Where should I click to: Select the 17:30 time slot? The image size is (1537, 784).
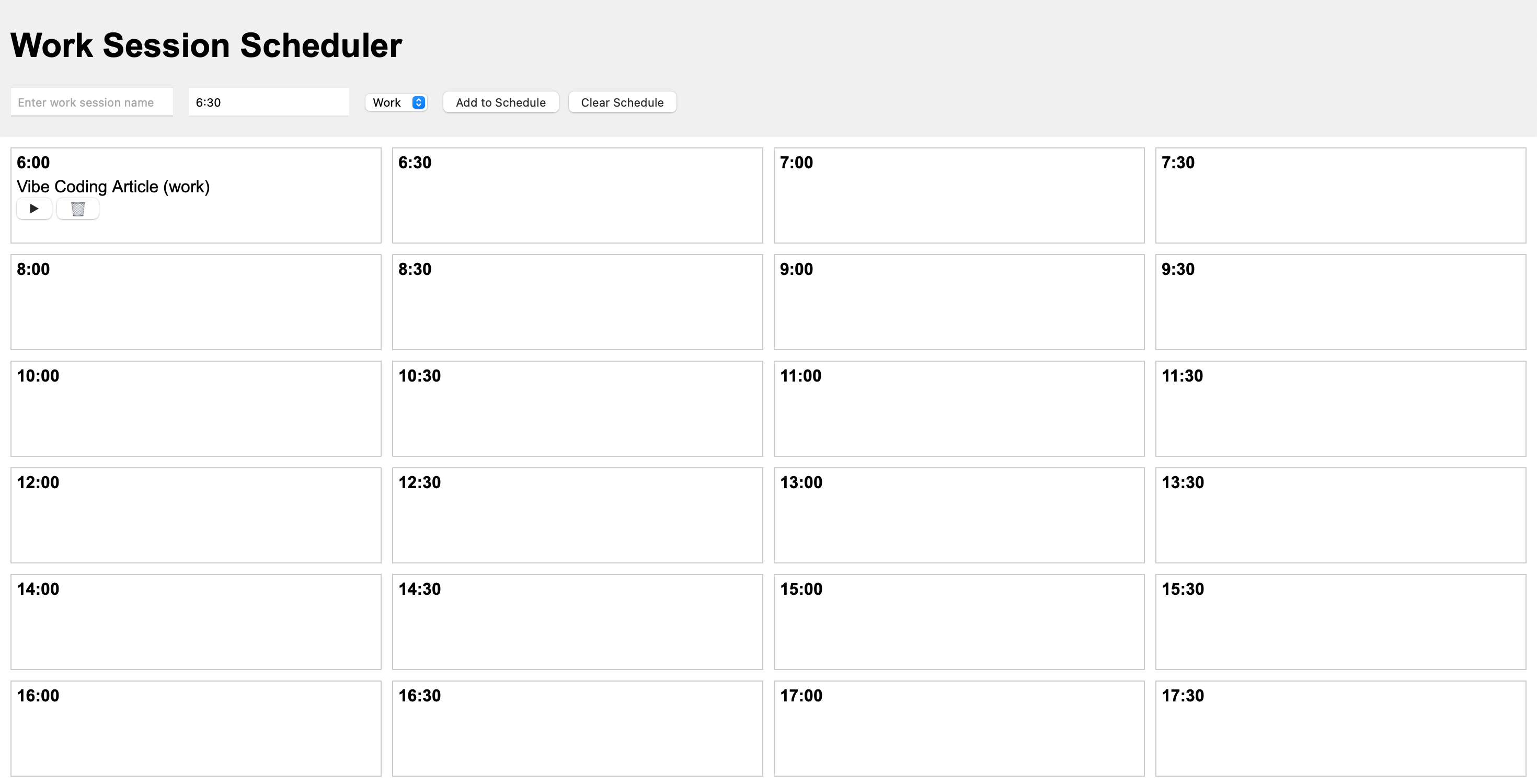pos(1340,729)
